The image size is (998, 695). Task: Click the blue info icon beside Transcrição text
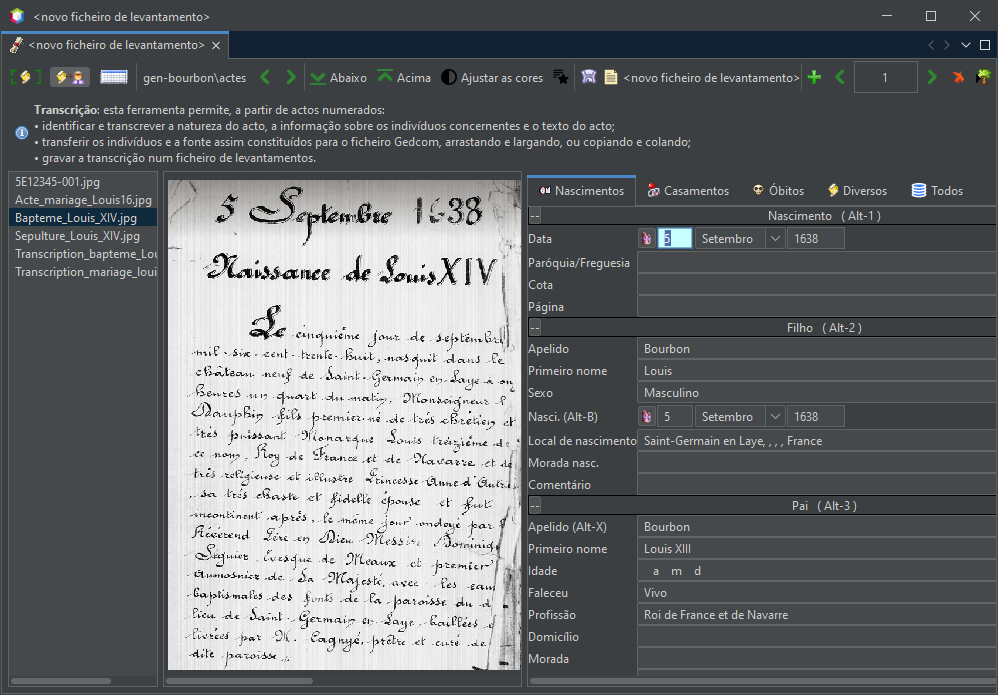pyautogui.click(x=22, y=133)
